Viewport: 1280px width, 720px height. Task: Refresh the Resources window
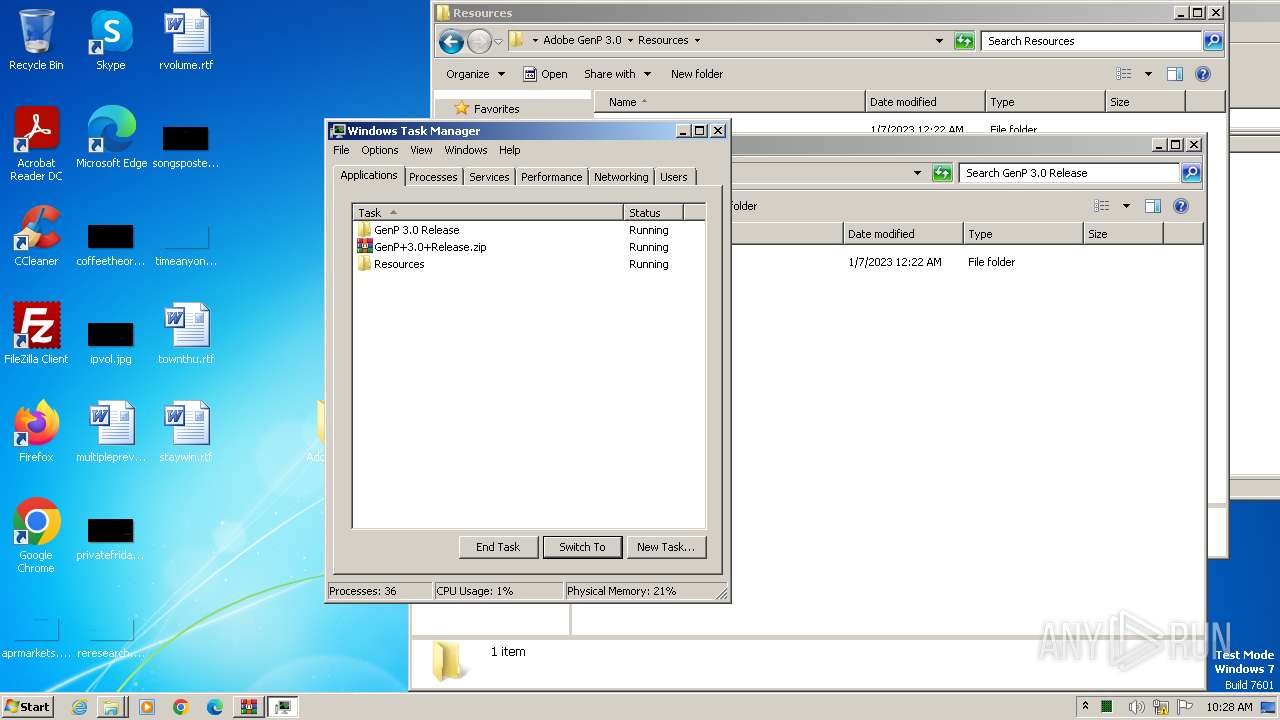964,41
